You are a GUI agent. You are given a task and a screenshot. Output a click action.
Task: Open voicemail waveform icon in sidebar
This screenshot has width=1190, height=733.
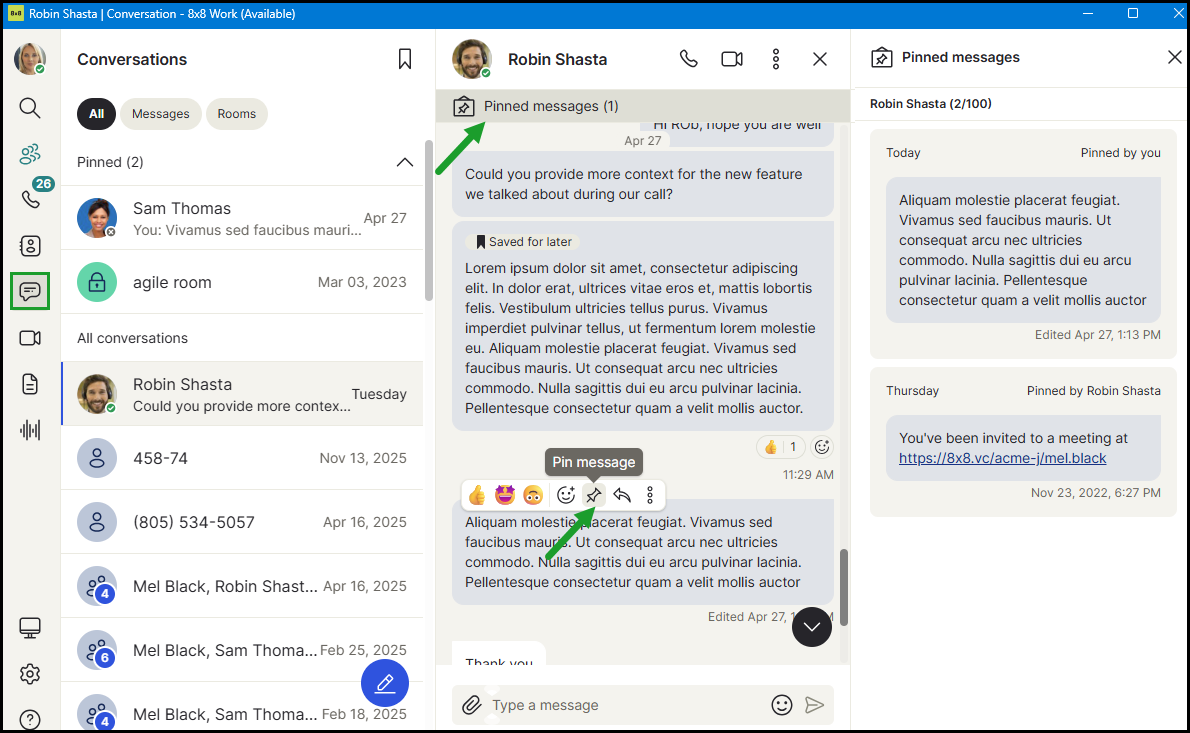pos(30,430)
